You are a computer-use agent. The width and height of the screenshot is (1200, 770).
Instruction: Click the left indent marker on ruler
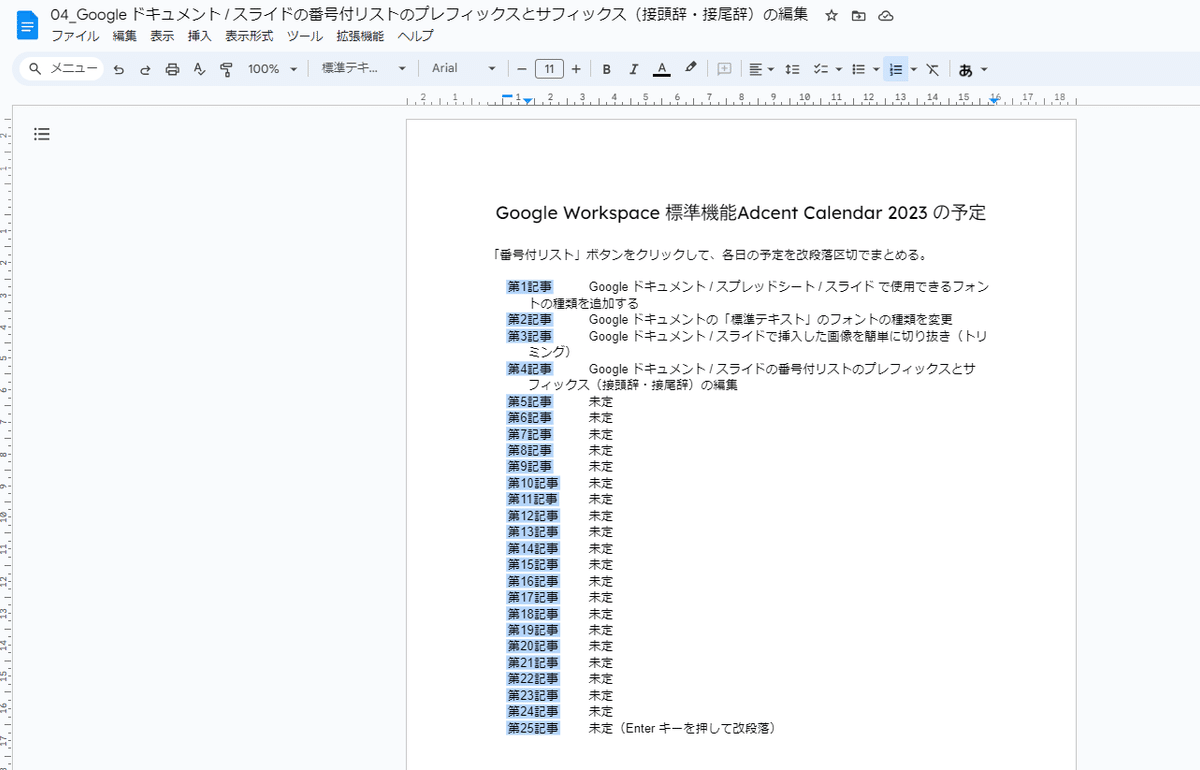point(527,100)
